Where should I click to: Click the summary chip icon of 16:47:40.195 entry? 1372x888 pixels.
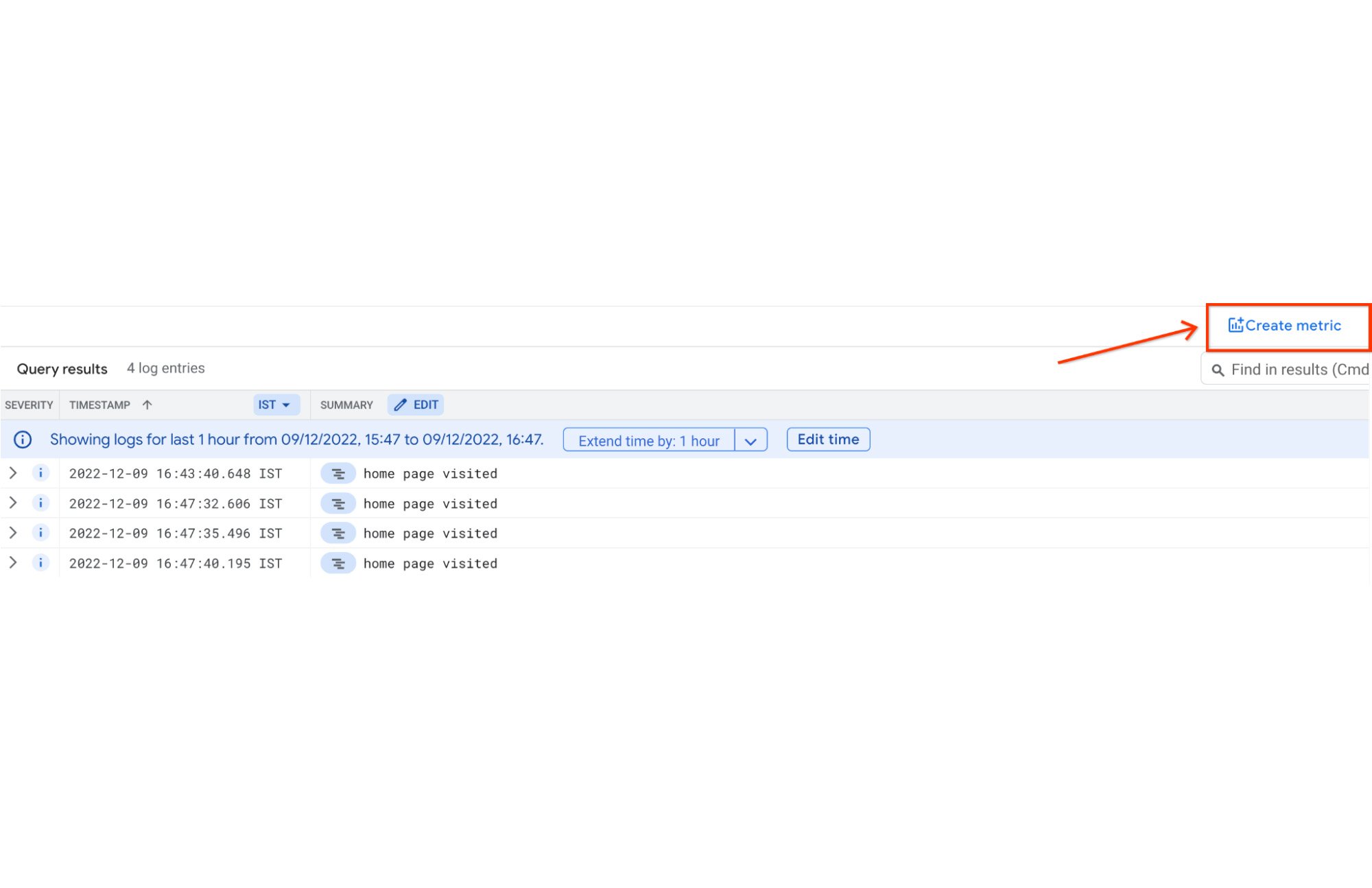338,564
